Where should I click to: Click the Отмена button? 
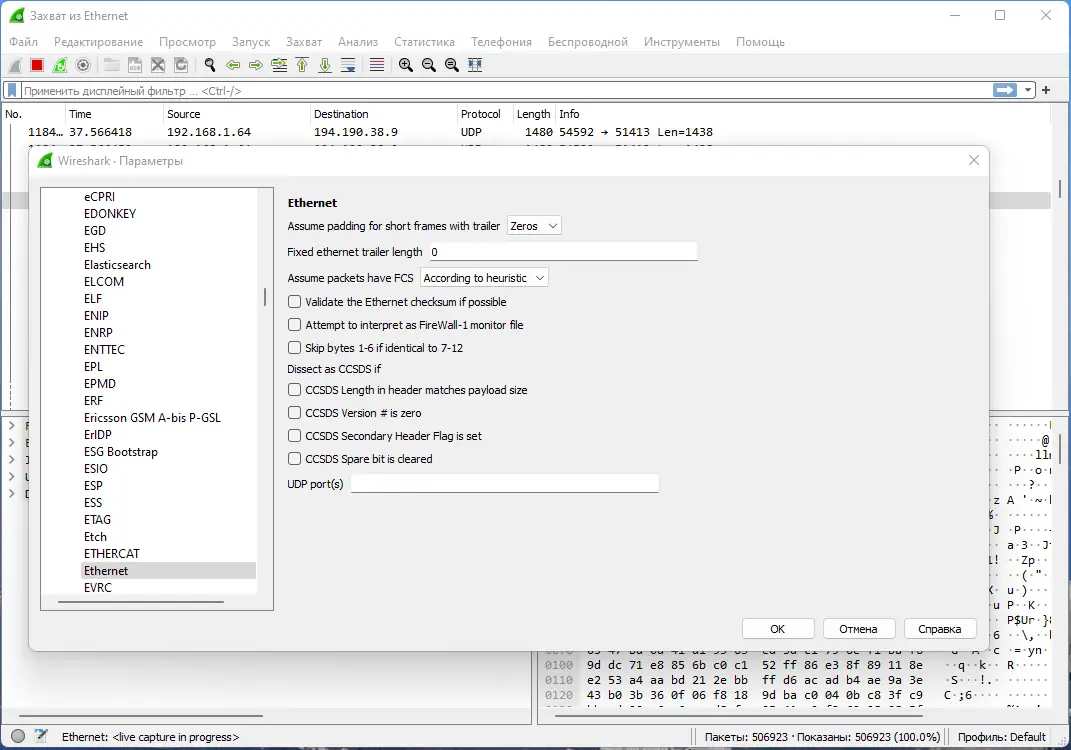point(858,629)
